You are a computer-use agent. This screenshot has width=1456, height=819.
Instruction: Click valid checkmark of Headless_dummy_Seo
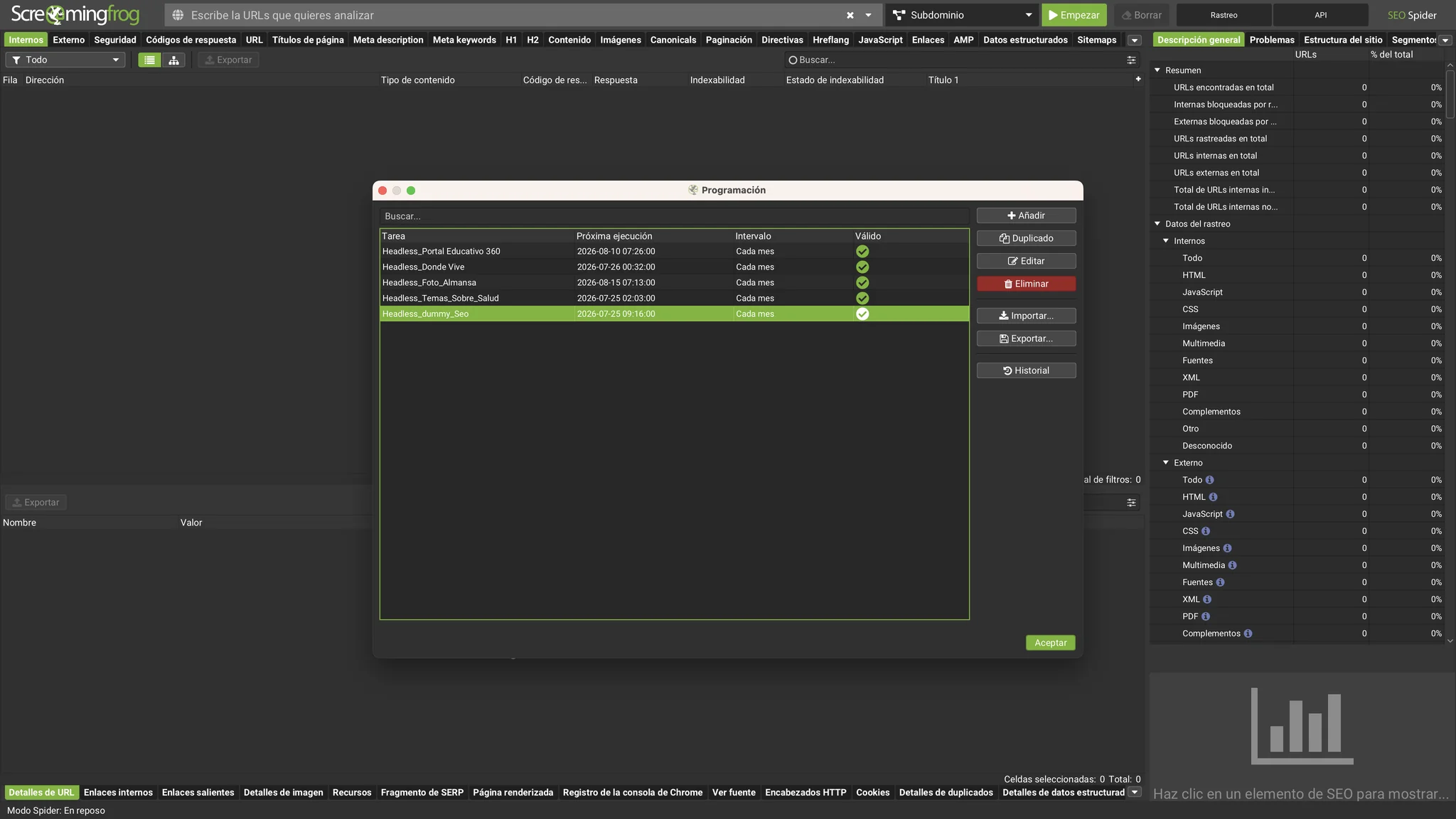pos(862,314)
